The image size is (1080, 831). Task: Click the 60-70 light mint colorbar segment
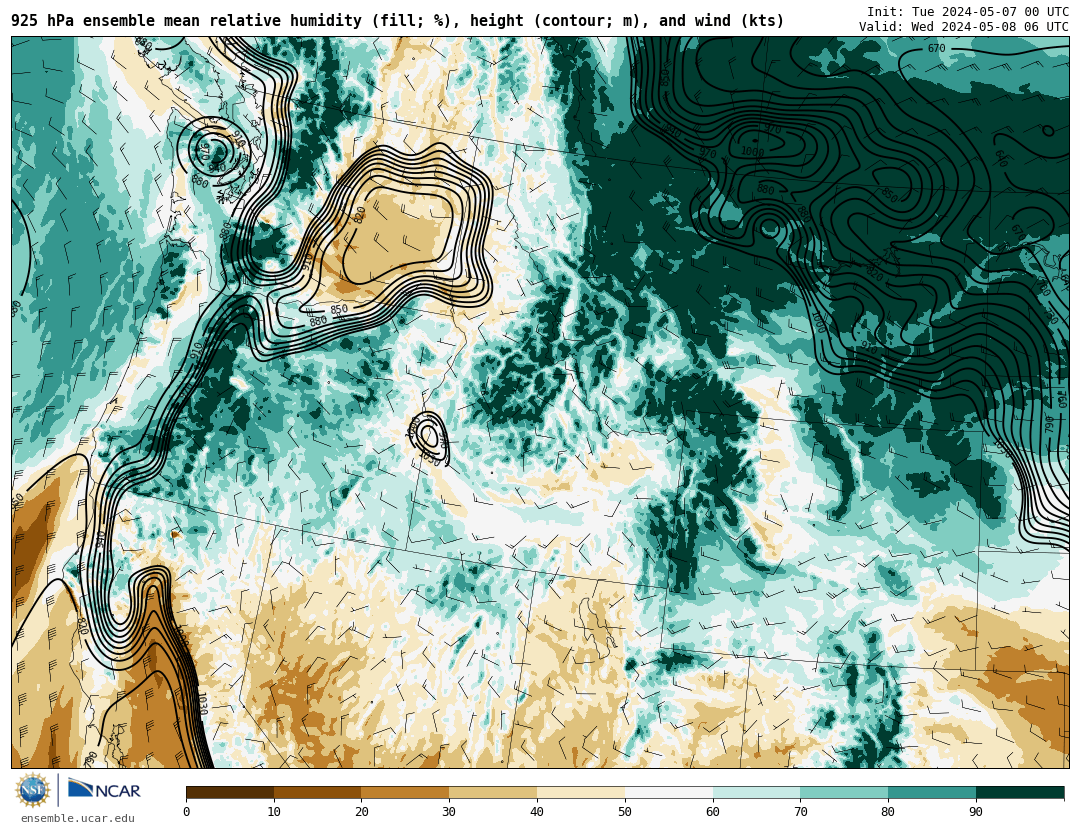[x=756, y=792]
